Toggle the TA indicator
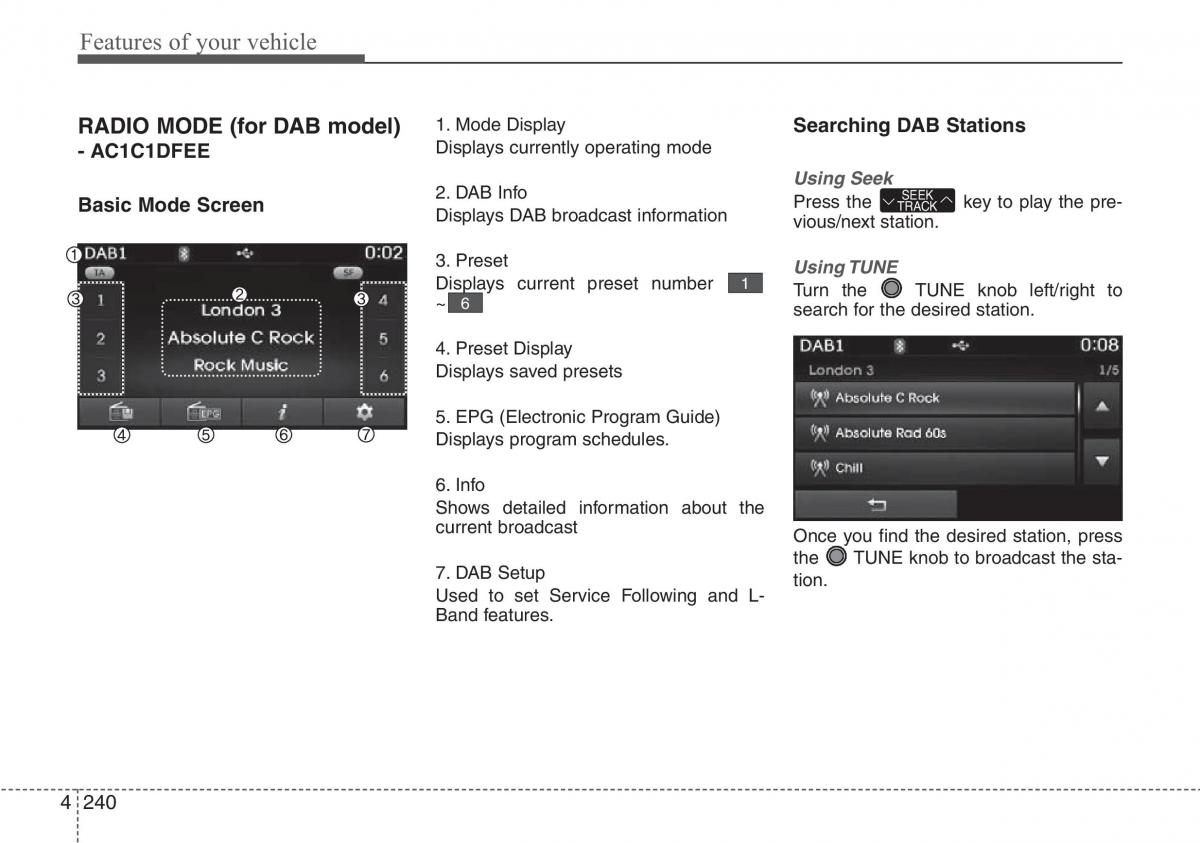Image resolution: width=1200 pixels, height=843 pixels. coord(99,272)
